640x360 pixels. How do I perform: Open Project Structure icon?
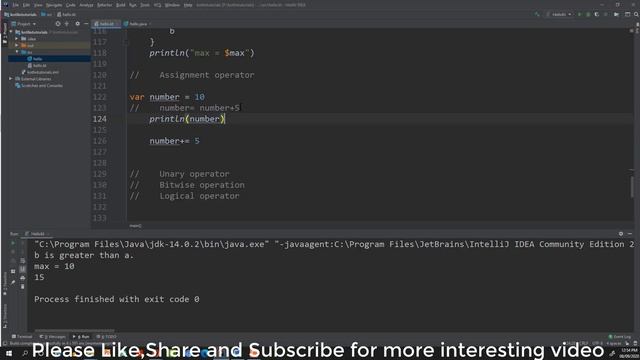click(x=616, y=14)
